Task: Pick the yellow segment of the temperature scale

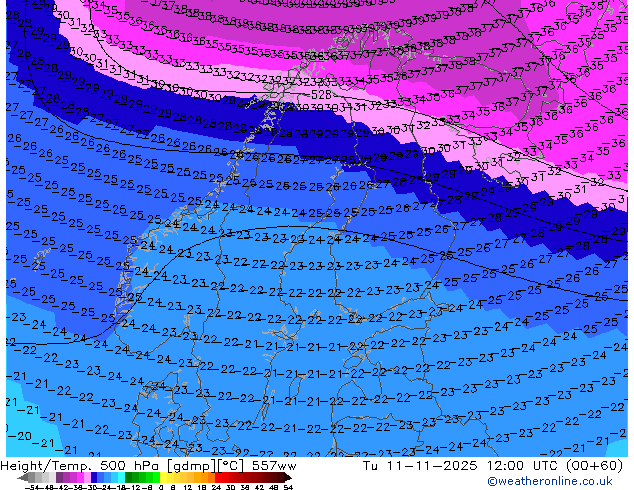Action: coord(163,478)
